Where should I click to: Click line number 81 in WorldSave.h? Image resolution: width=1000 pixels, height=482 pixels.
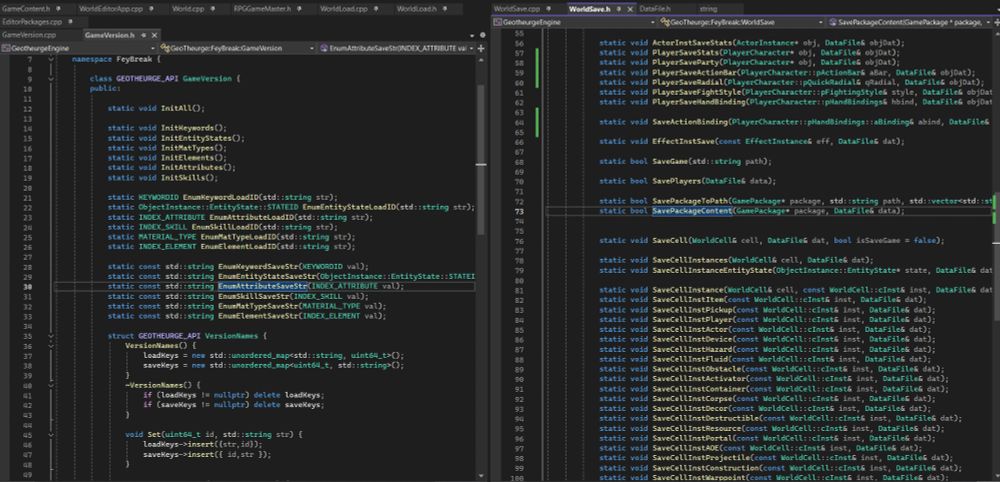(x=518, y=290)
